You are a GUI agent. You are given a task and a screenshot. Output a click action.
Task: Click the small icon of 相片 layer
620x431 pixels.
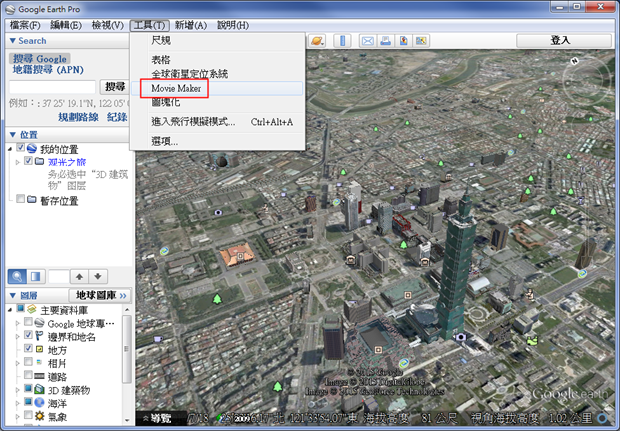[x=39, y=361]
